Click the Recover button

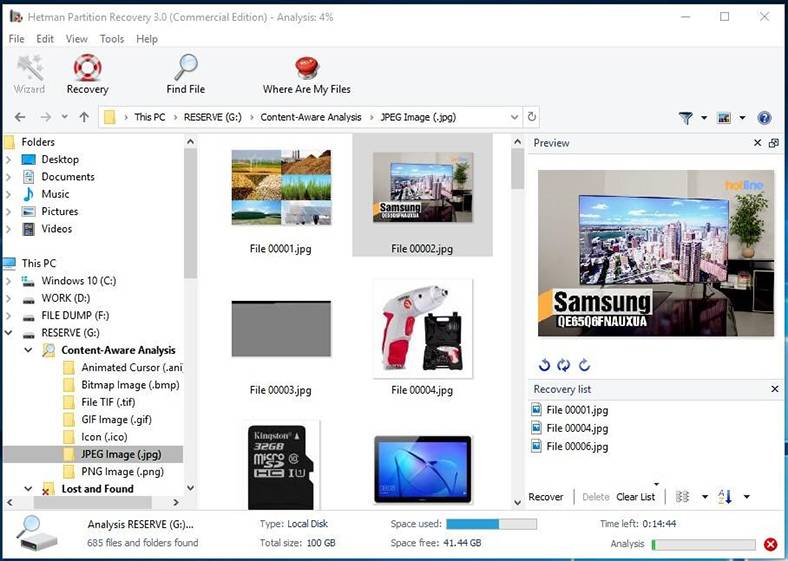pyautogui.click(x=546, y=497)
